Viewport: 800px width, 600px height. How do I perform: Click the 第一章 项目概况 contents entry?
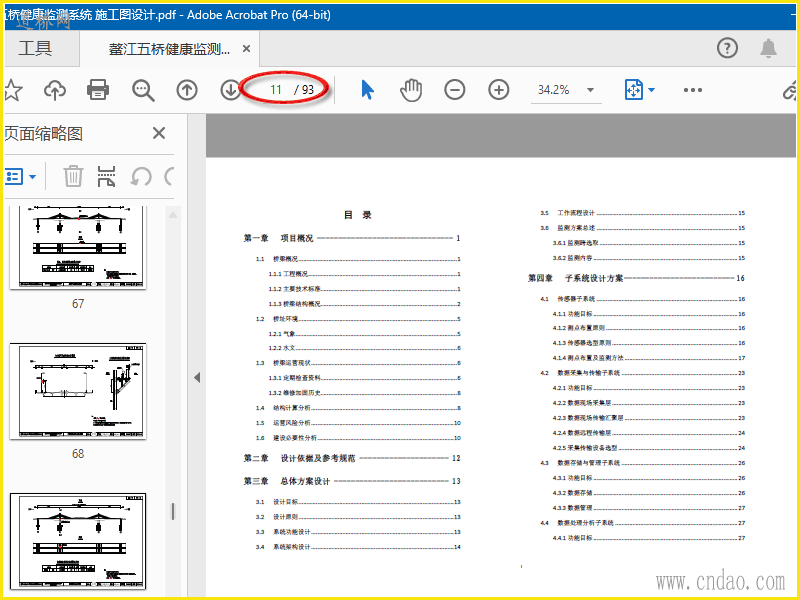[352, 238]
